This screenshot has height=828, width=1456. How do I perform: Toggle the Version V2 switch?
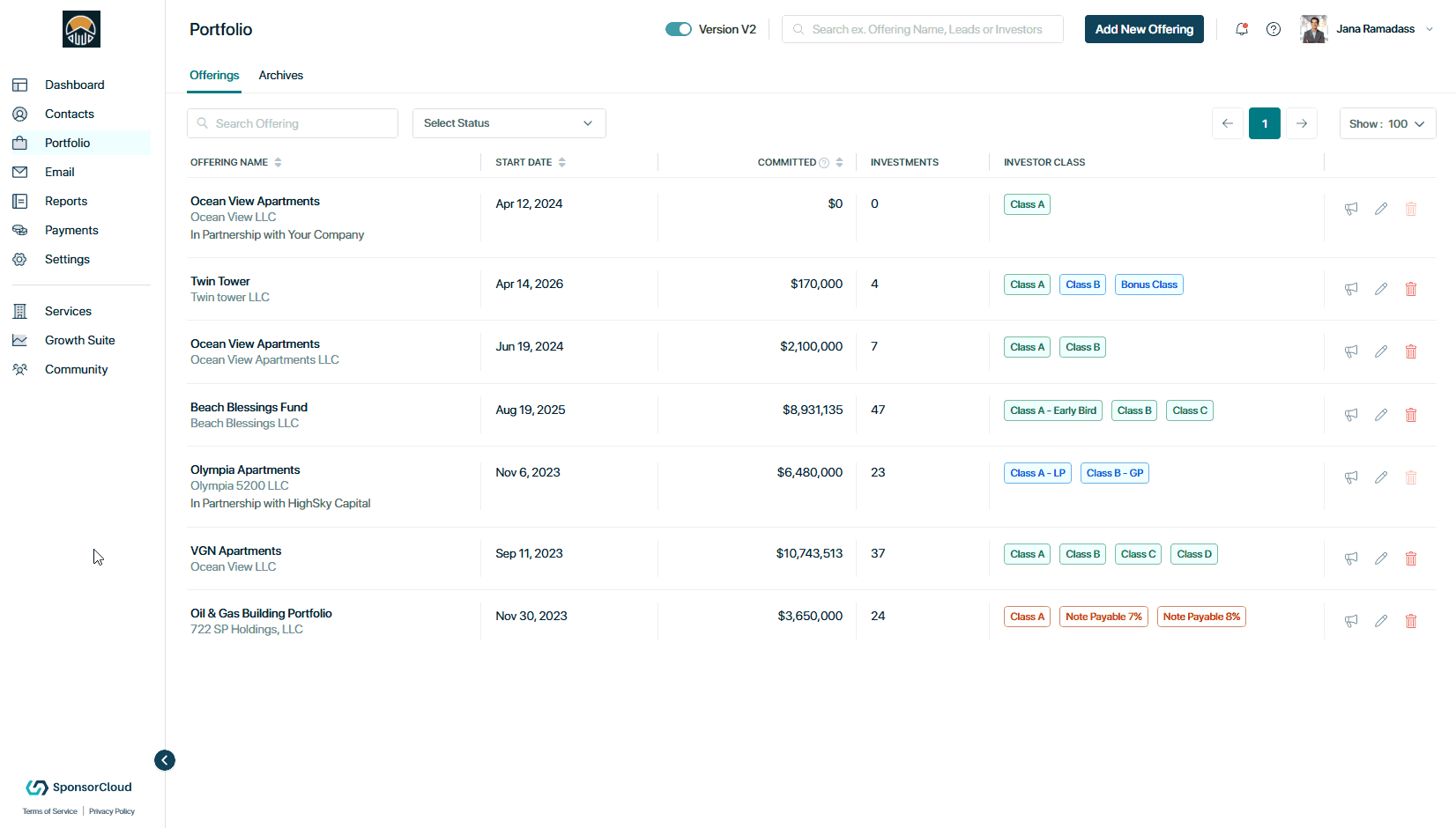[x=679, y=29]
